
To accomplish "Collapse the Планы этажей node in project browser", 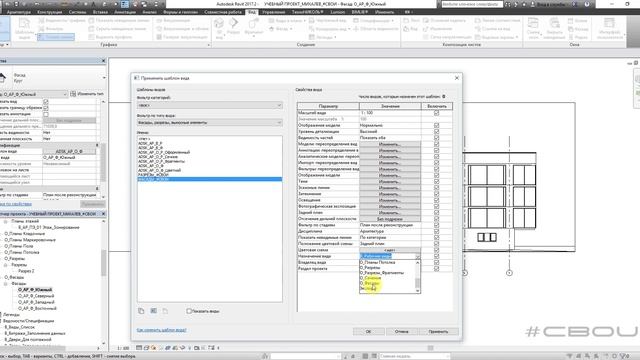I will tap(6, 221).
